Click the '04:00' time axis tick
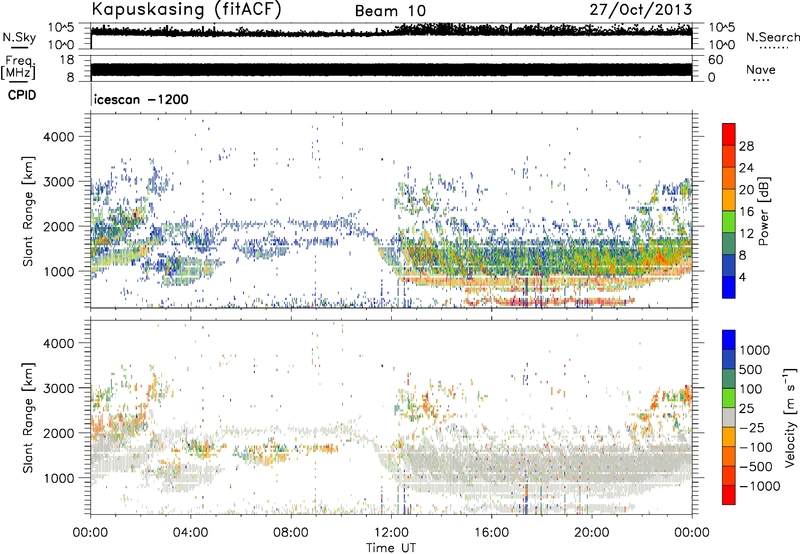The width and height of the screenshot is (800, 554). [x=190, y=533]
